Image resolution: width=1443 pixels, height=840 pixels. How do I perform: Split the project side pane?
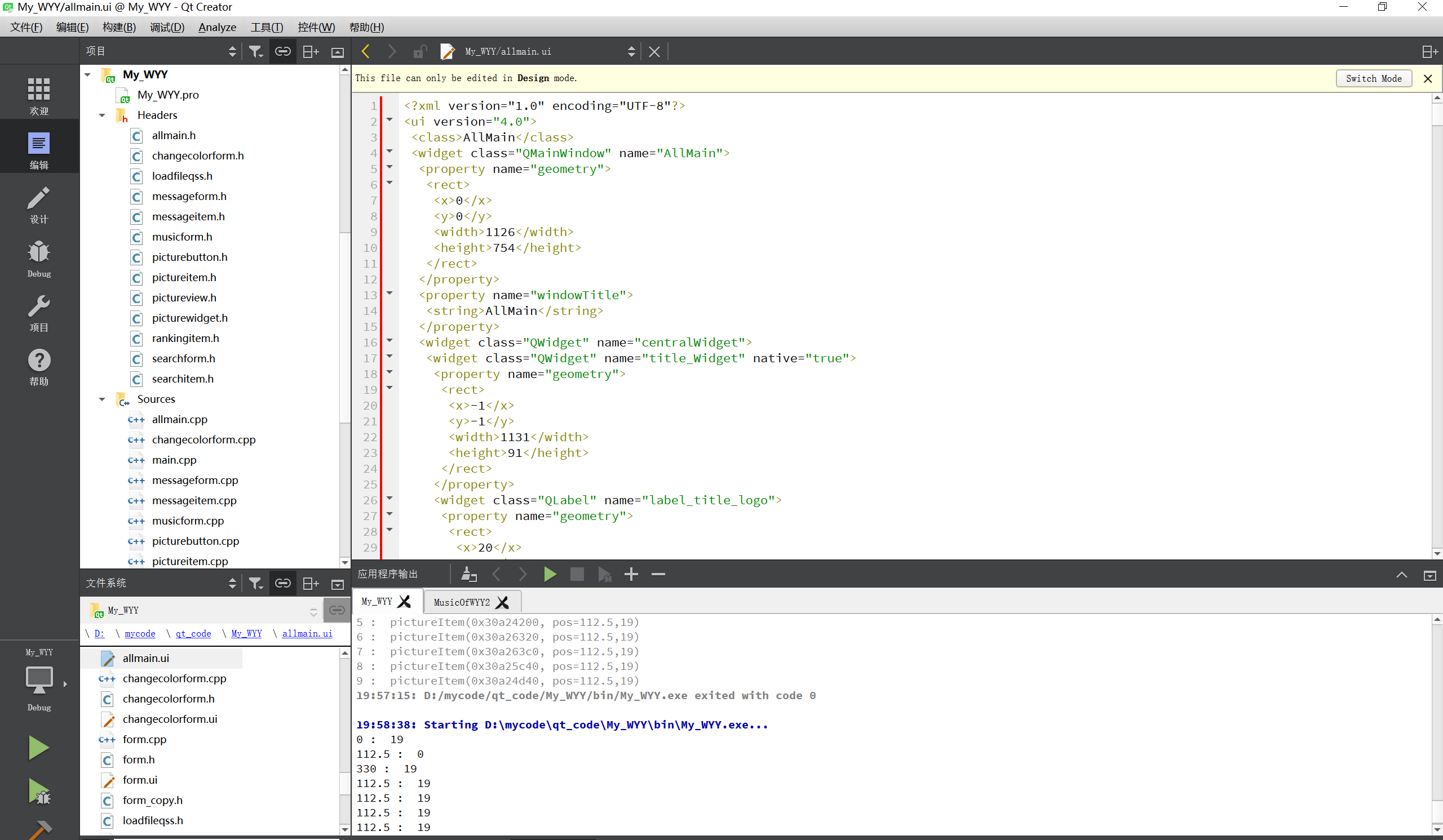coord(311,51)
